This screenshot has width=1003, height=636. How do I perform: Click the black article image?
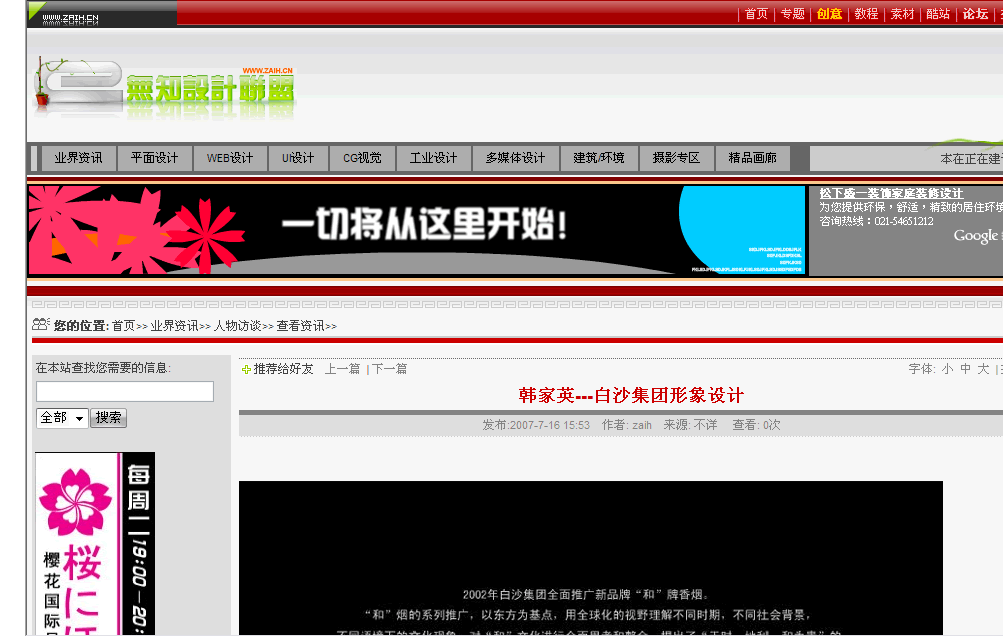click(x=590, y=558)
